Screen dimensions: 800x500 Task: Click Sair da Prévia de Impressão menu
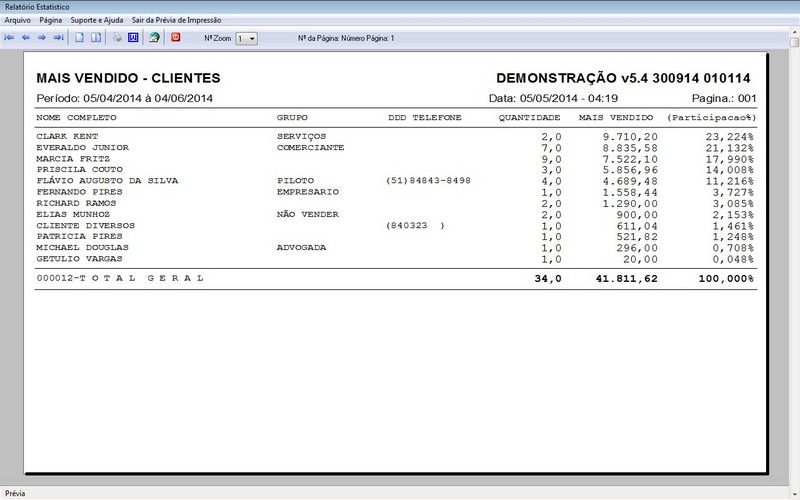[177, 20]
